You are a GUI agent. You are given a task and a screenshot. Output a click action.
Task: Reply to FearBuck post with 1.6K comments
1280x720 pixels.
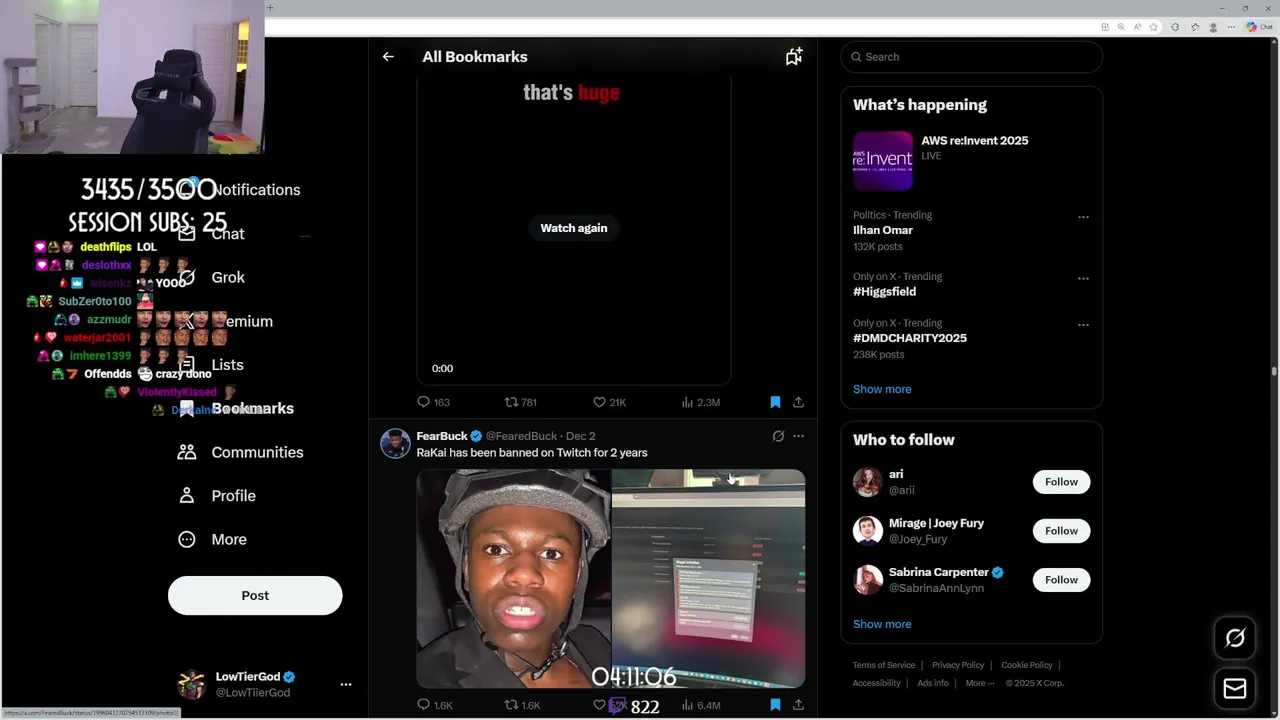point(435,705)
